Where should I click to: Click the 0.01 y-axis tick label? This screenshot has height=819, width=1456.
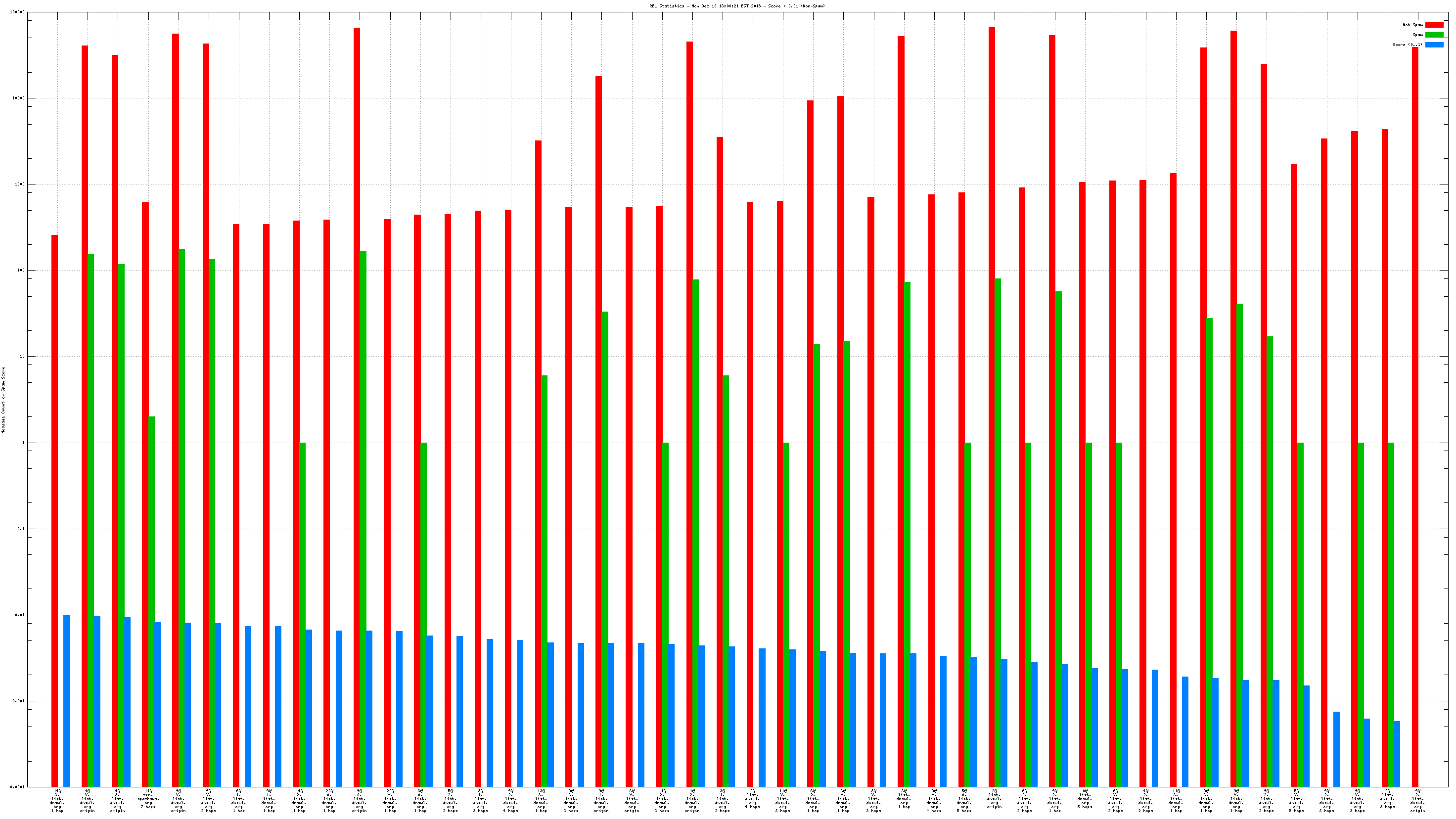point(21,615)
